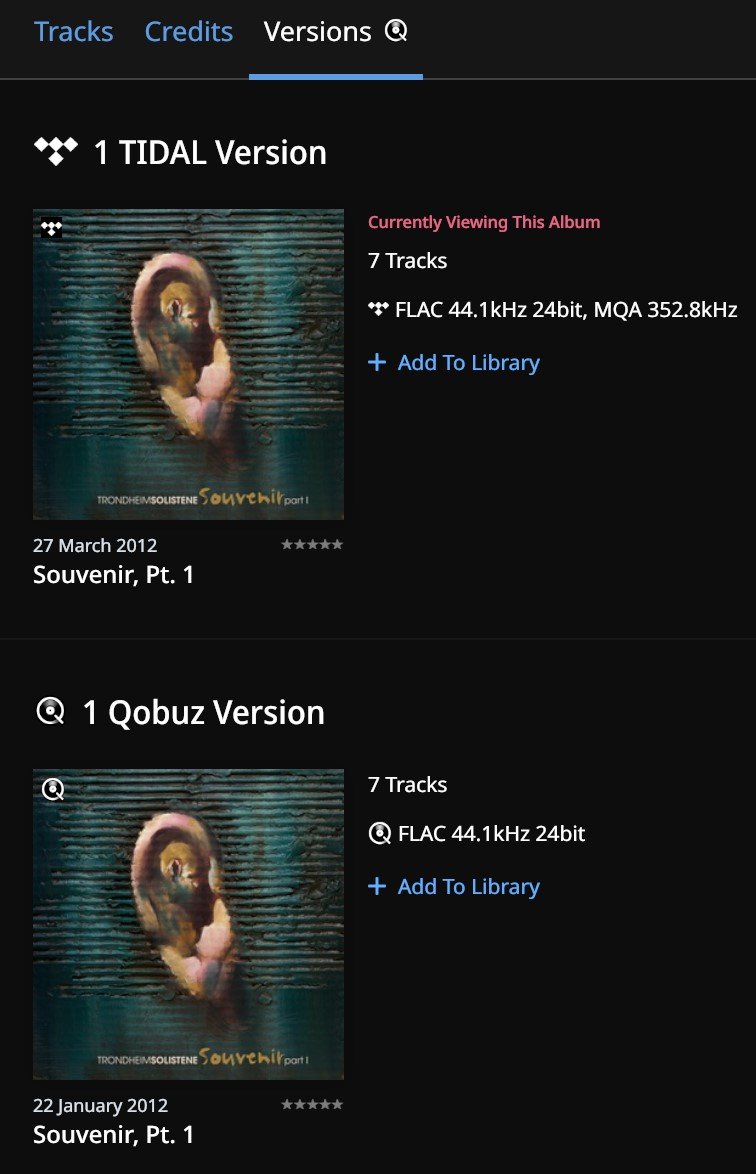Viewport: 756px width, 1174px height.
Task: Click the TIDAL logo in section heading
Action: point(56,151)
